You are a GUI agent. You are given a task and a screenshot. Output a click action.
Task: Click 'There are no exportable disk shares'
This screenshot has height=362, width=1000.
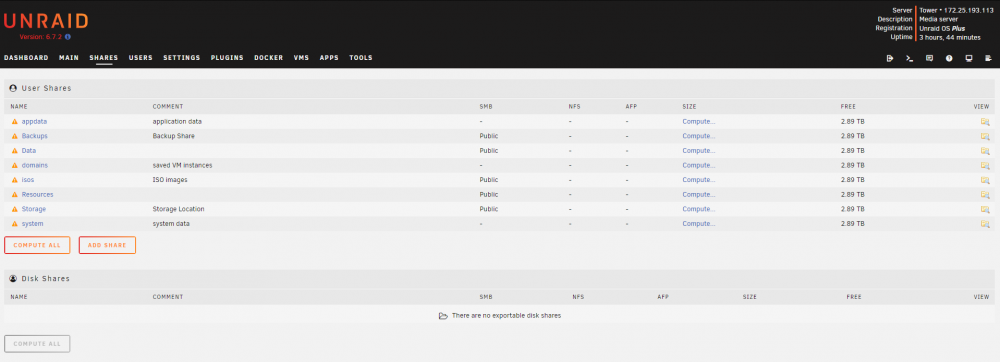[506, 315]
